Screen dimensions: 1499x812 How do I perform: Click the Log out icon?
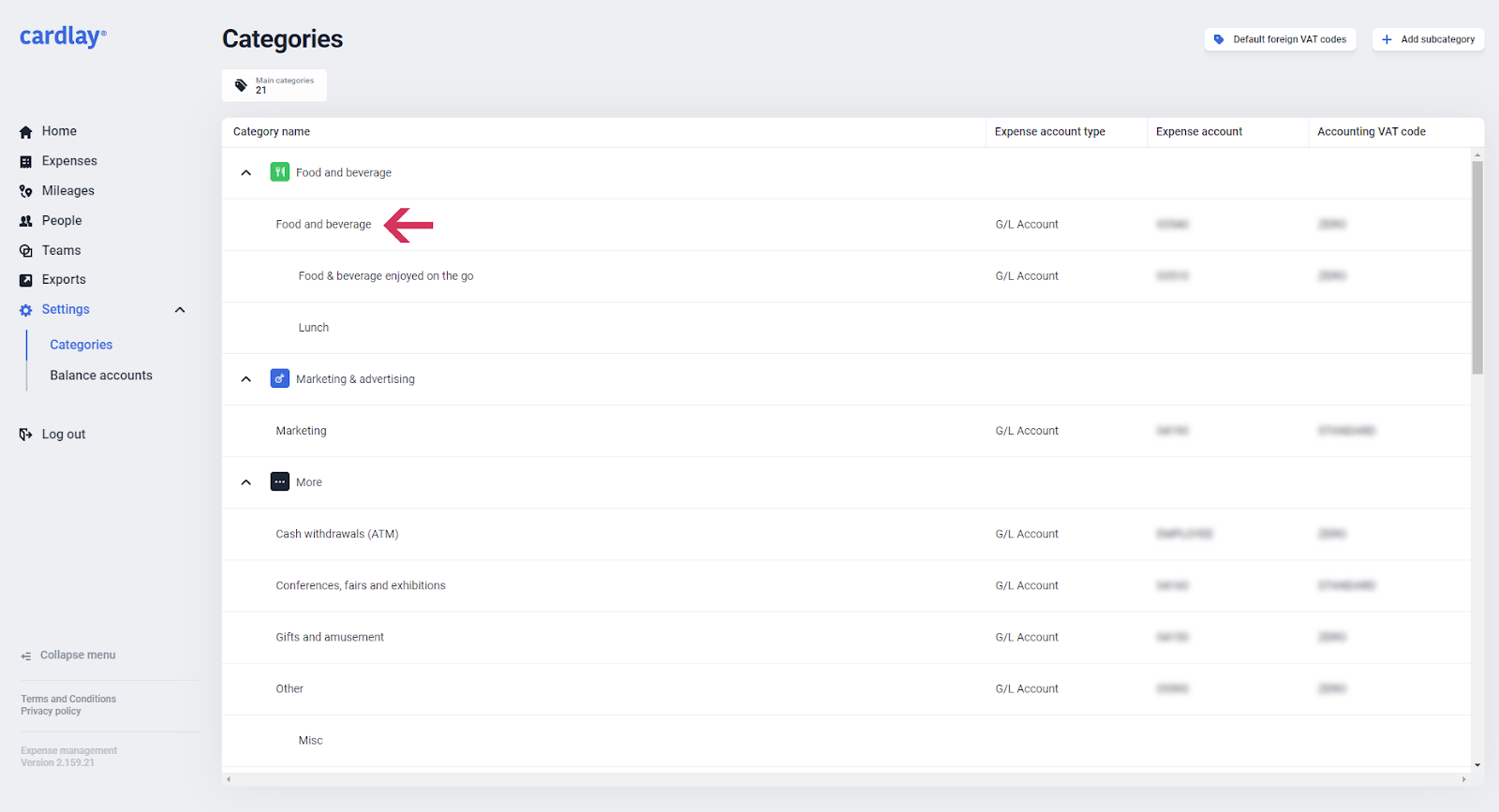click(26, 435)
